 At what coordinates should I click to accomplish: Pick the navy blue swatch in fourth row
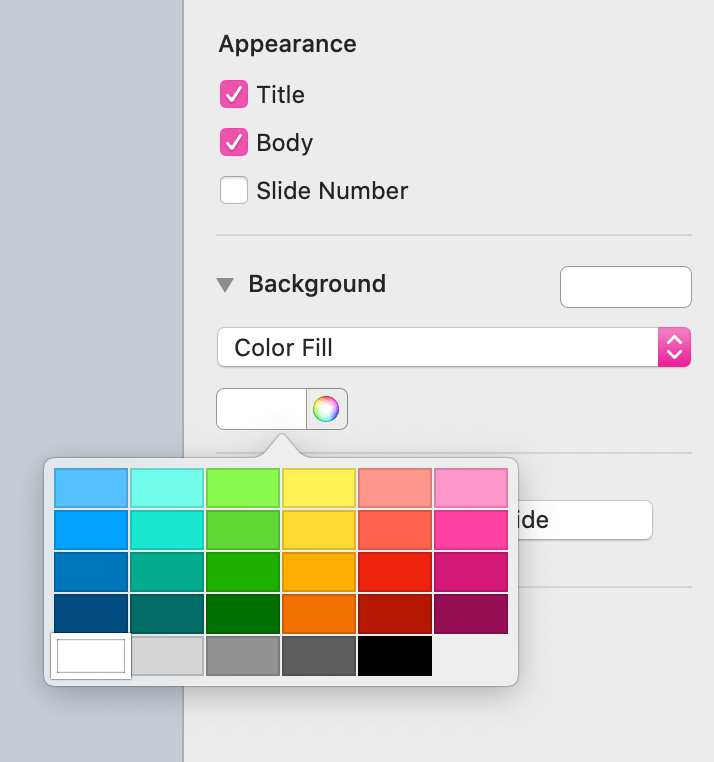[91, 613]
